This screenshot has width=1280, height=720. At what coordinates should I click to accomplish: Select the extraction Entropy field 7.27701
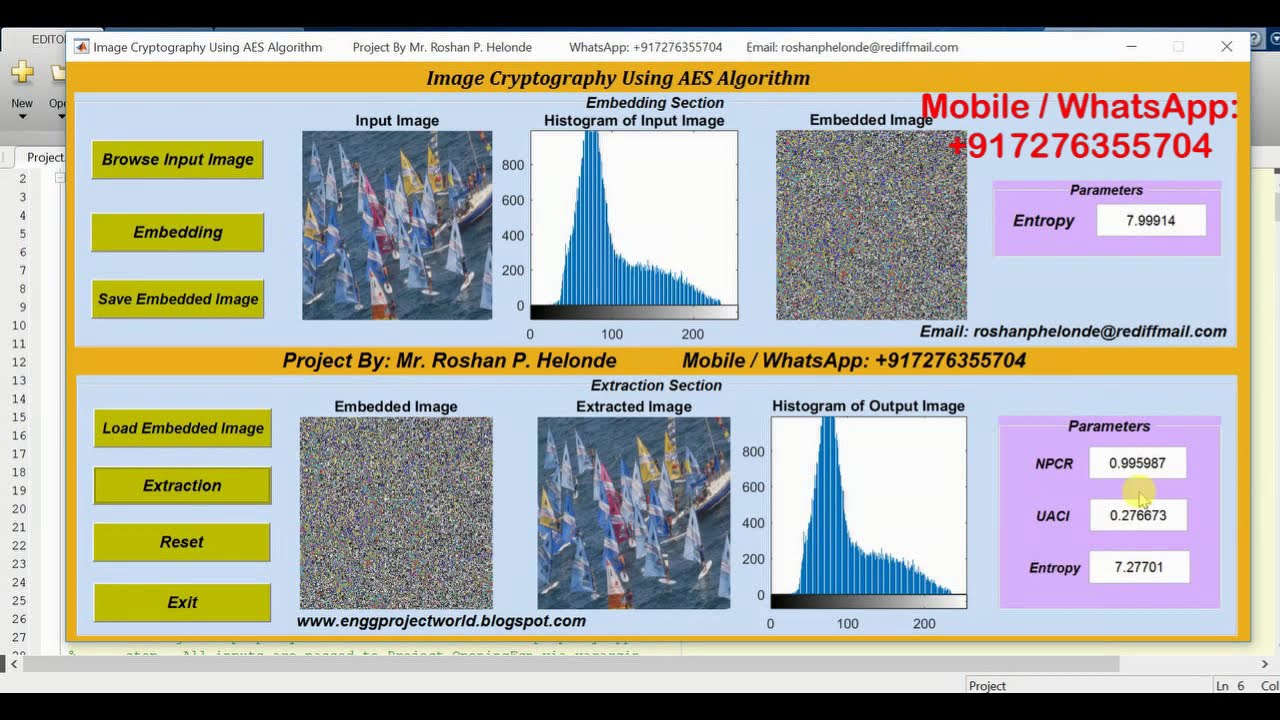[1139, 567]
